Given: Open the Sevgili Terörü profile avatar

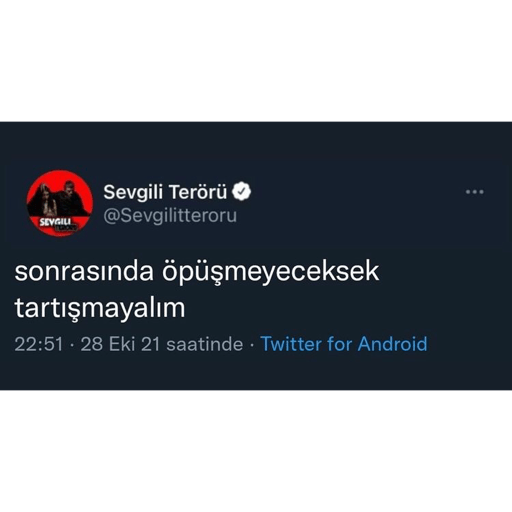Looking at the screenshot, I should pyautogui.click(x=60, y=203).
